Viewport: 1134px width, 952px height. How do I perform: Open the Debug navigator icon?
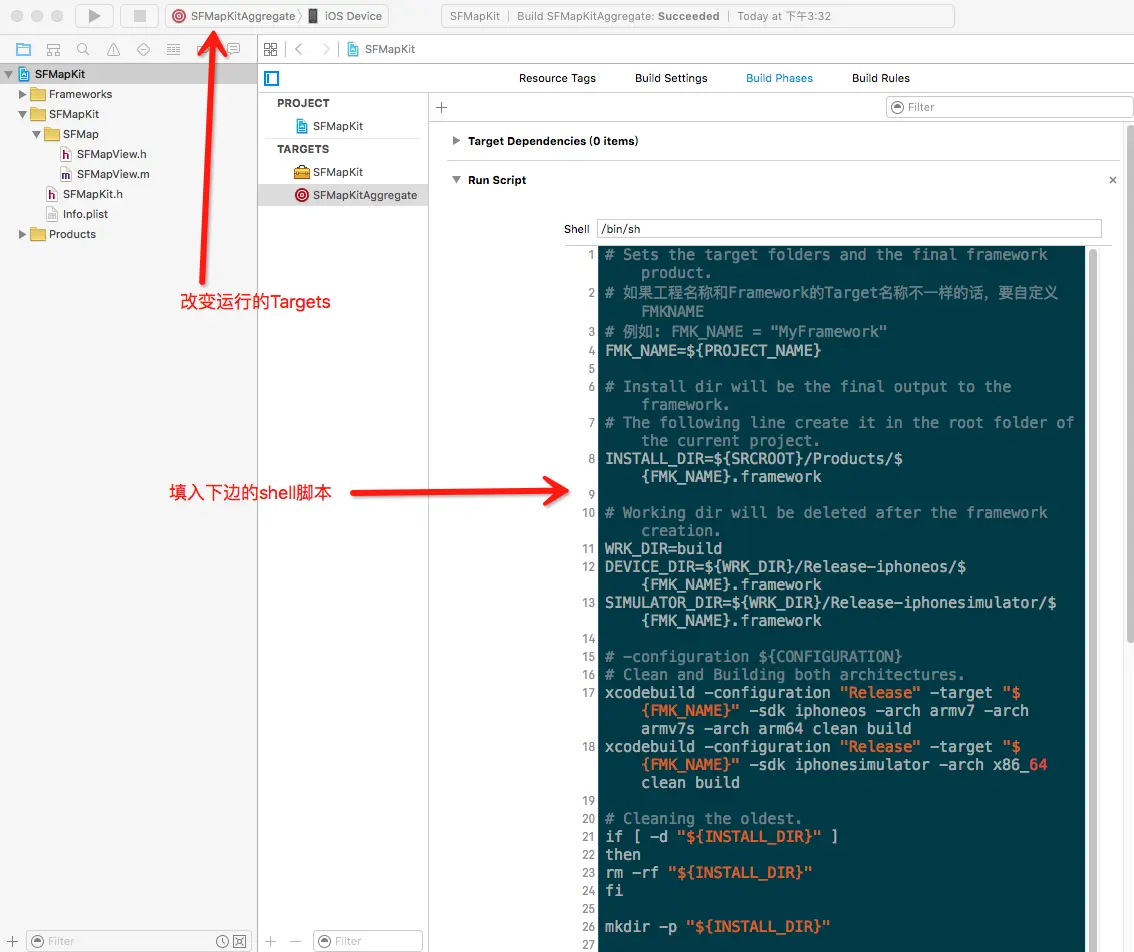pos(174,49)
